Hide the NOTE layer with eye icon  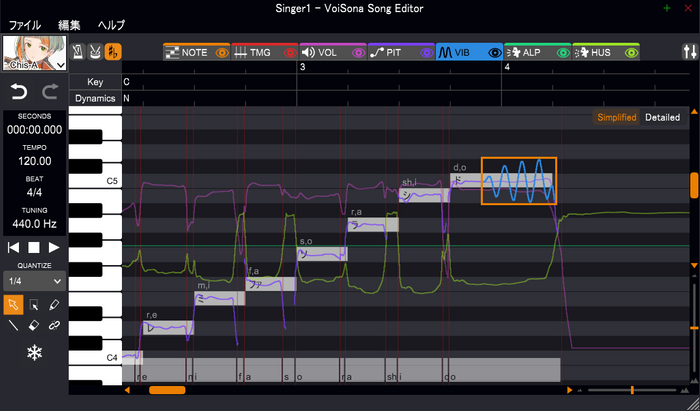[221, 51]
